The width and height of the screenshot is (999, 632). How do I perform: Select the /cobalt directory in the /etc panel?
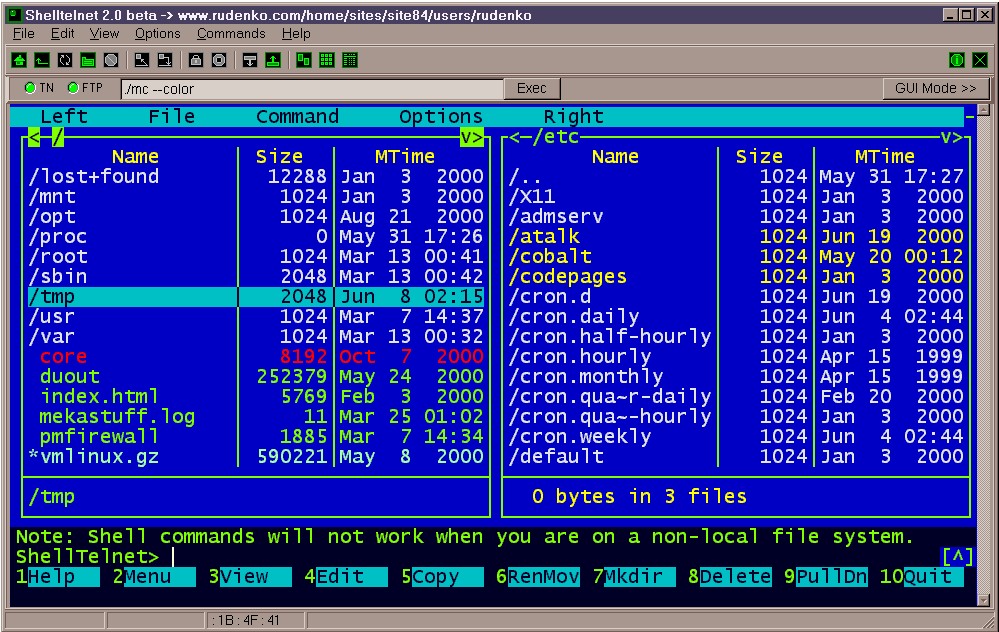click(x=736, y=257)
